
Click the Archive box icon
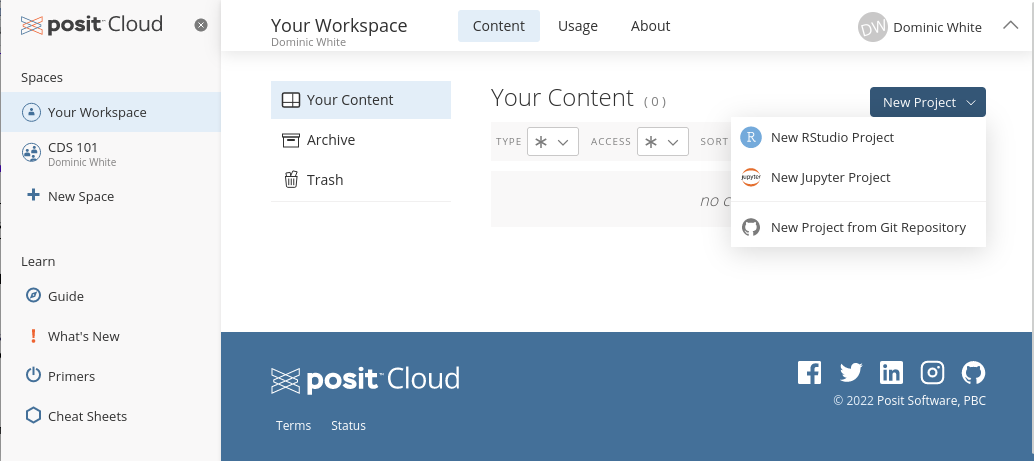(291, 140)
